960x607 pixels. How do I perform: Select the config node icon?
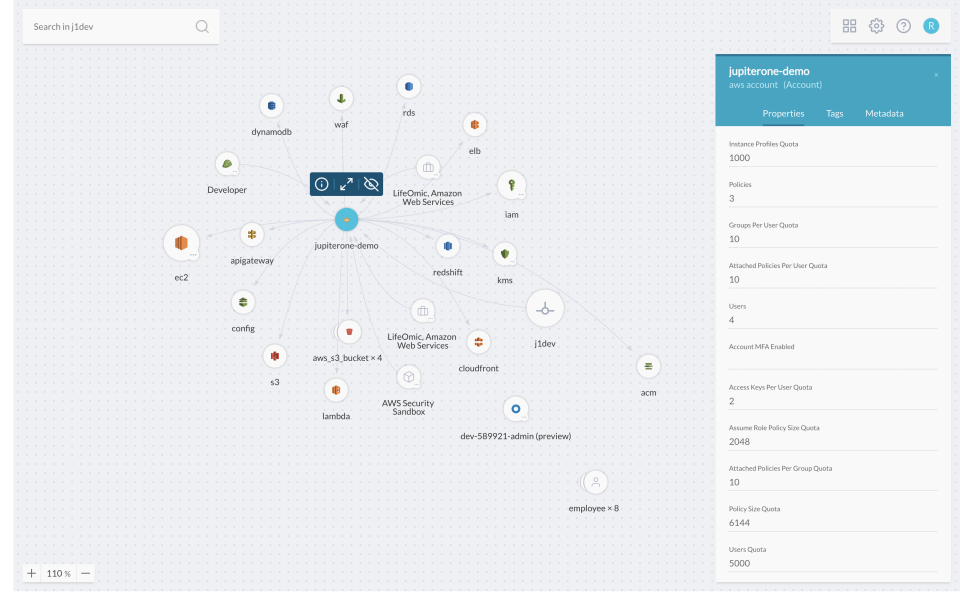(x=243, y=302)
